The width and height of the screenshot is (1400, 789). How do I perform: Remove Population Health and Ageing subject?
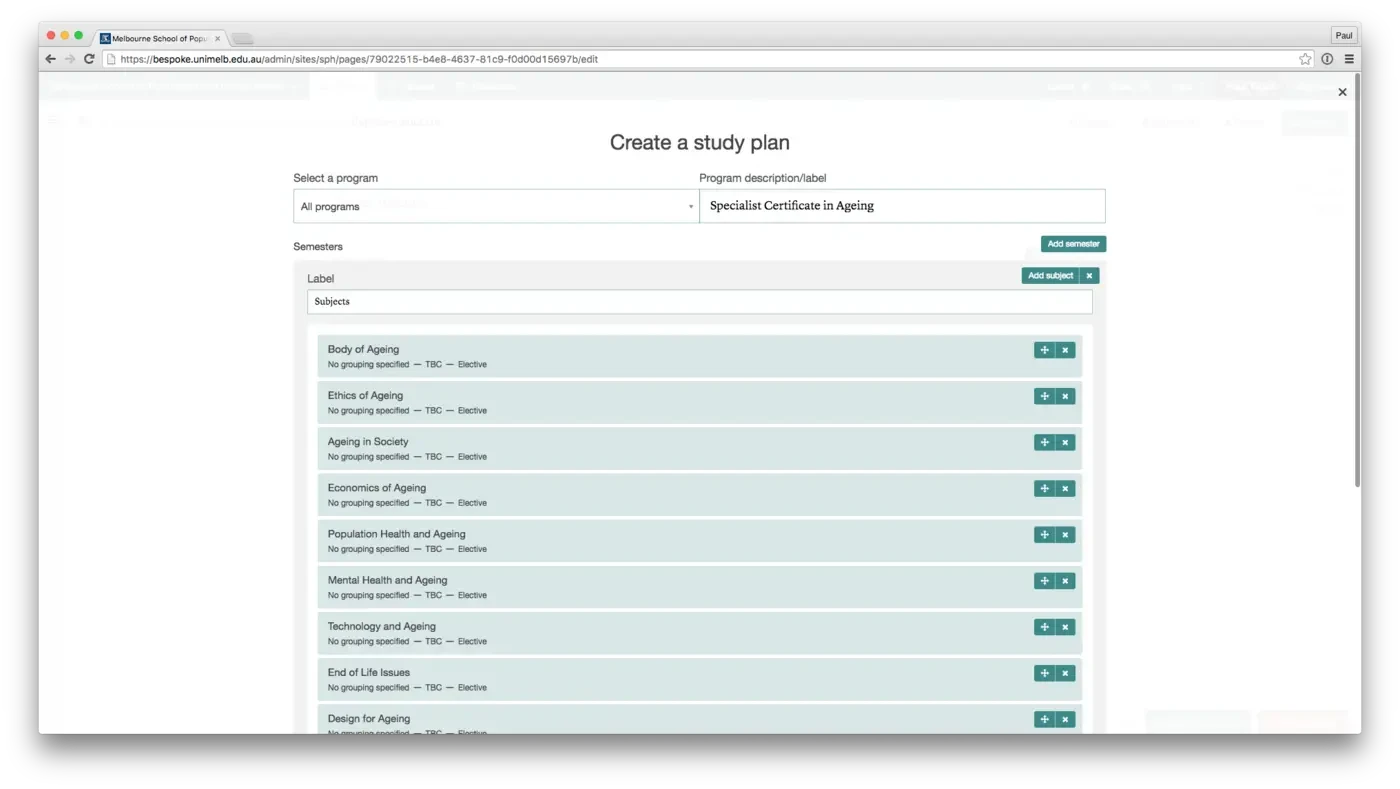[x=1065, y=534]
